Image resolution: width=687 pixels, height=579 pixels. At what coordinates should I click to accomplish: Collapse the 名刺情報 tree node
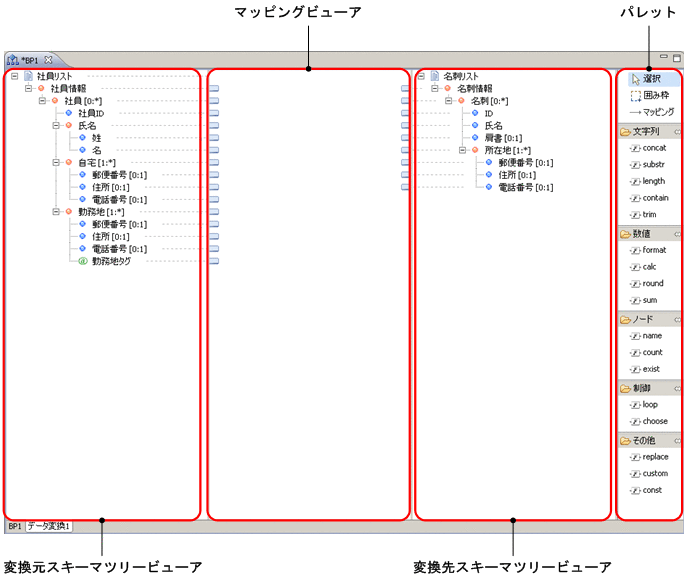click(435, 88)
